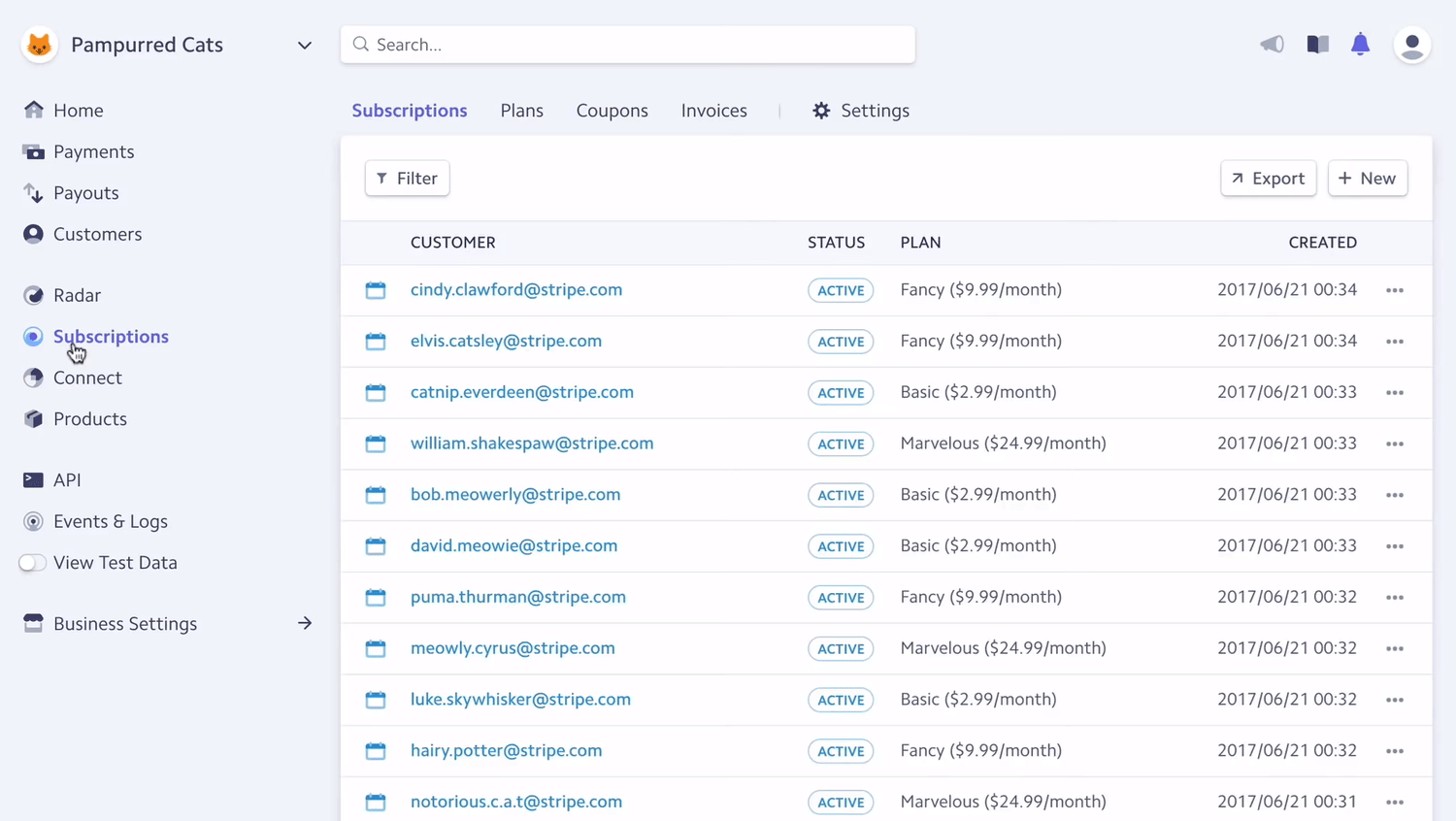This screenshot has width=1456, height=821.
Task: Toggle View Test Data mode
Action: [x=32, y=563]
